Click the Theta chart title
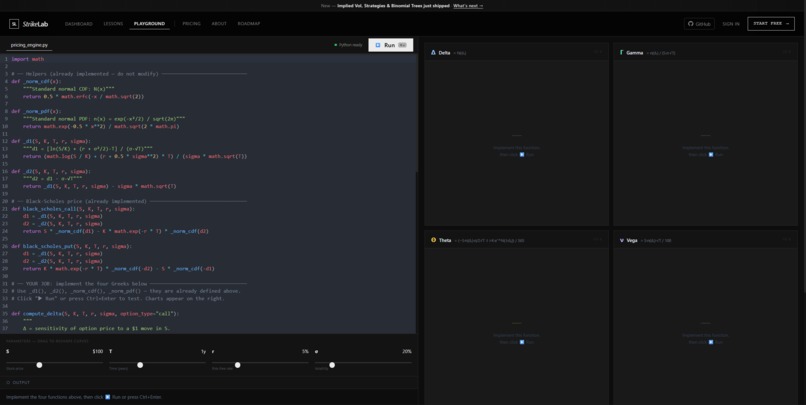Screen dimensions: 806x405 (x=445, y=241)
